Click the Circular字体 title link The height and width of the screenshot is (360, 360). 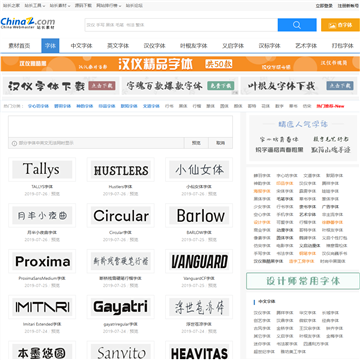point(121,233)
